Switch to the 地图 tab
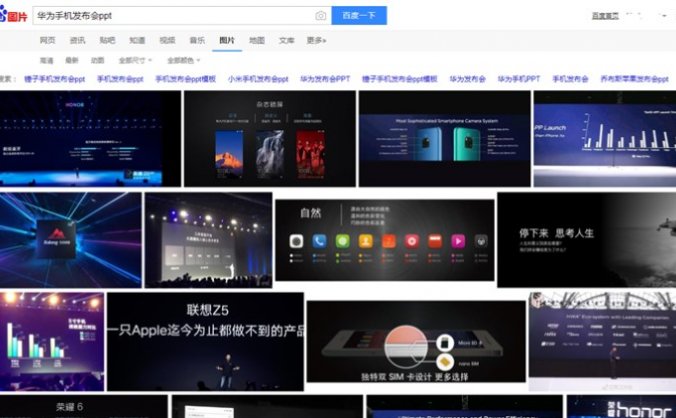 [x=257, y=40]
